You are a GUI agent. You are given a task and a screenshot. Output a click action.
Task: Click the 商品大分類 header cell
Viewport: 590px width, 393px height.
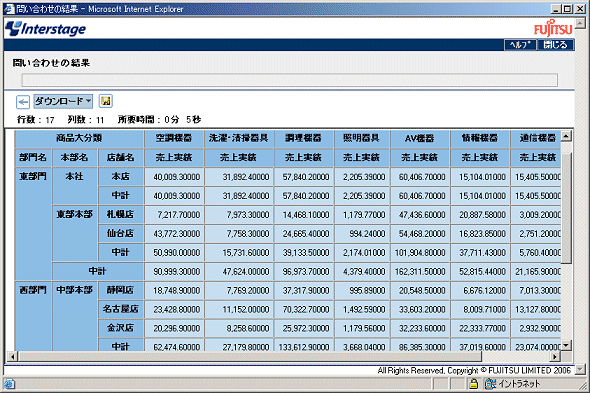click(79, 138)
